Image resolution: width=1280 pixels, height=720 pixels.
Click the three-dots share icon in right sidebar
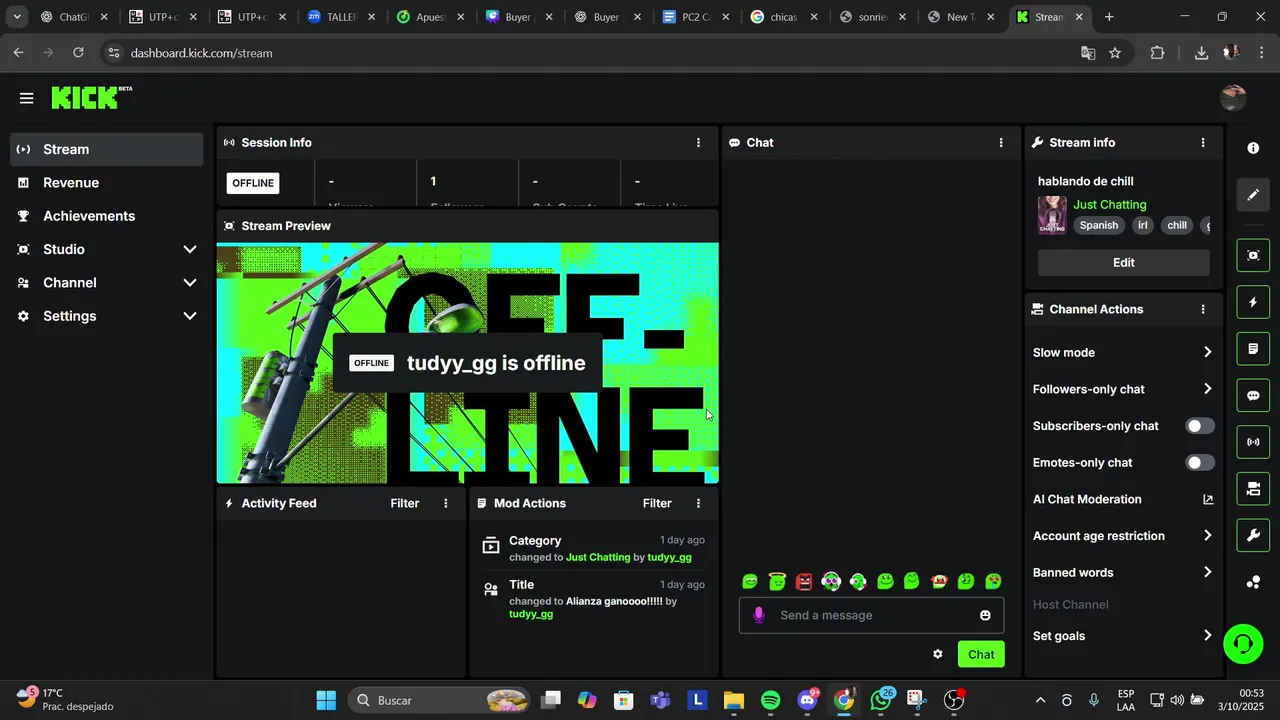click(1253, 582)
